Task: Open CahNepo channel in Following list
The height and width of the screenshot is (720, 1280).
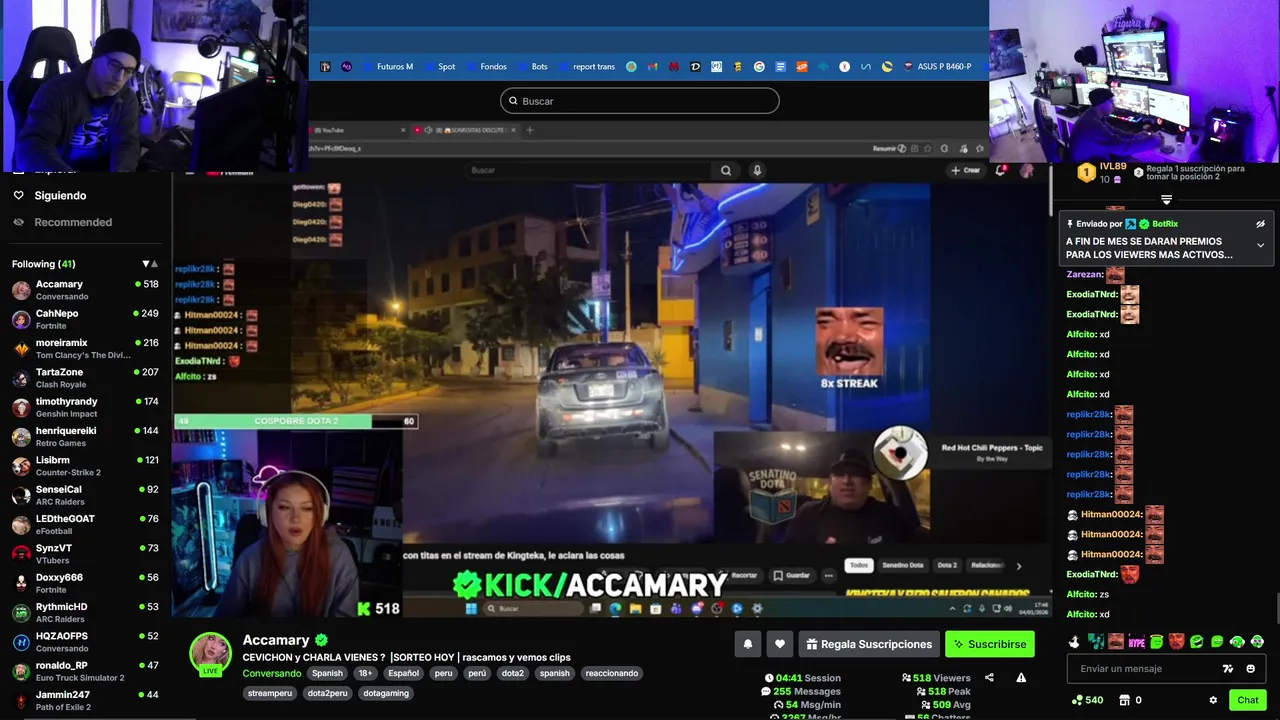Action: click(x=85, y=319)
